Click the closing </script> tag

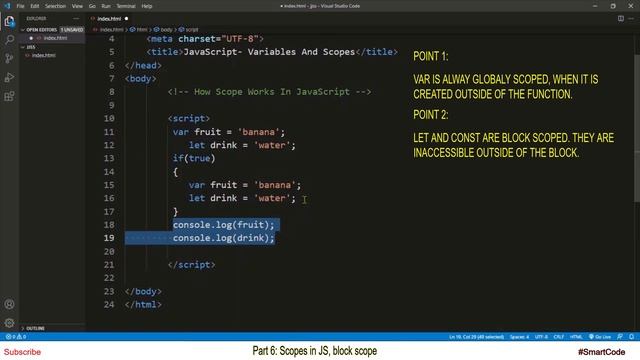point(191,264)
